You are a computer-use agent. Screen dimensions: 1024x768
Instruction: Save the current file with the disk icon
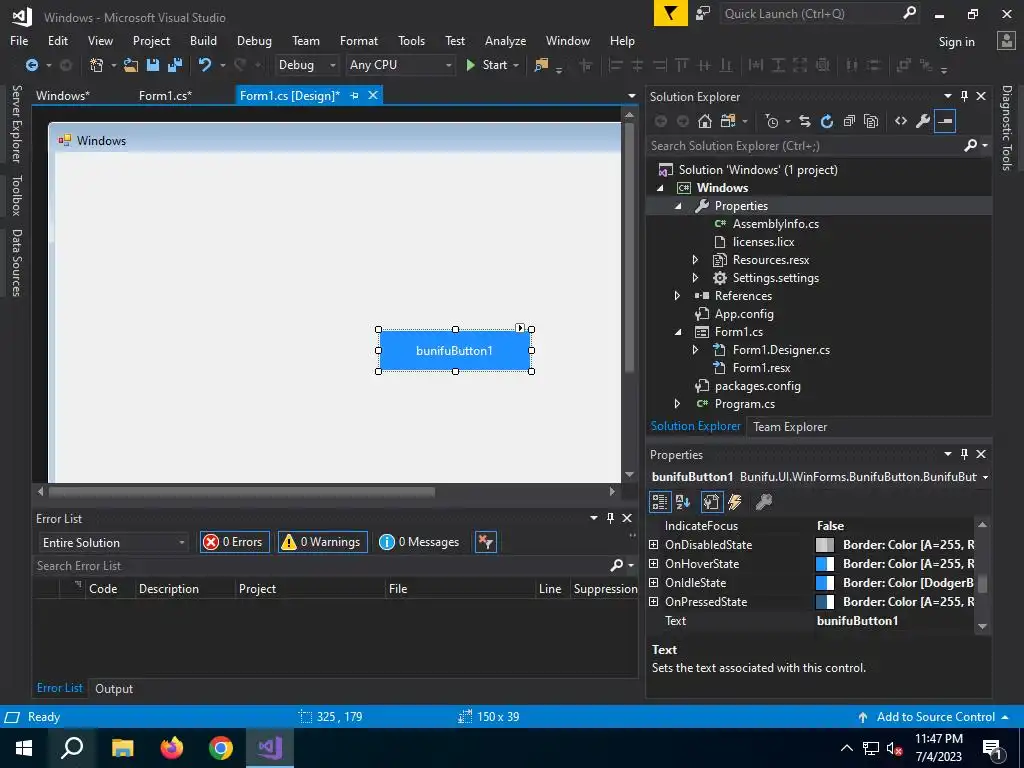[153, 65]
